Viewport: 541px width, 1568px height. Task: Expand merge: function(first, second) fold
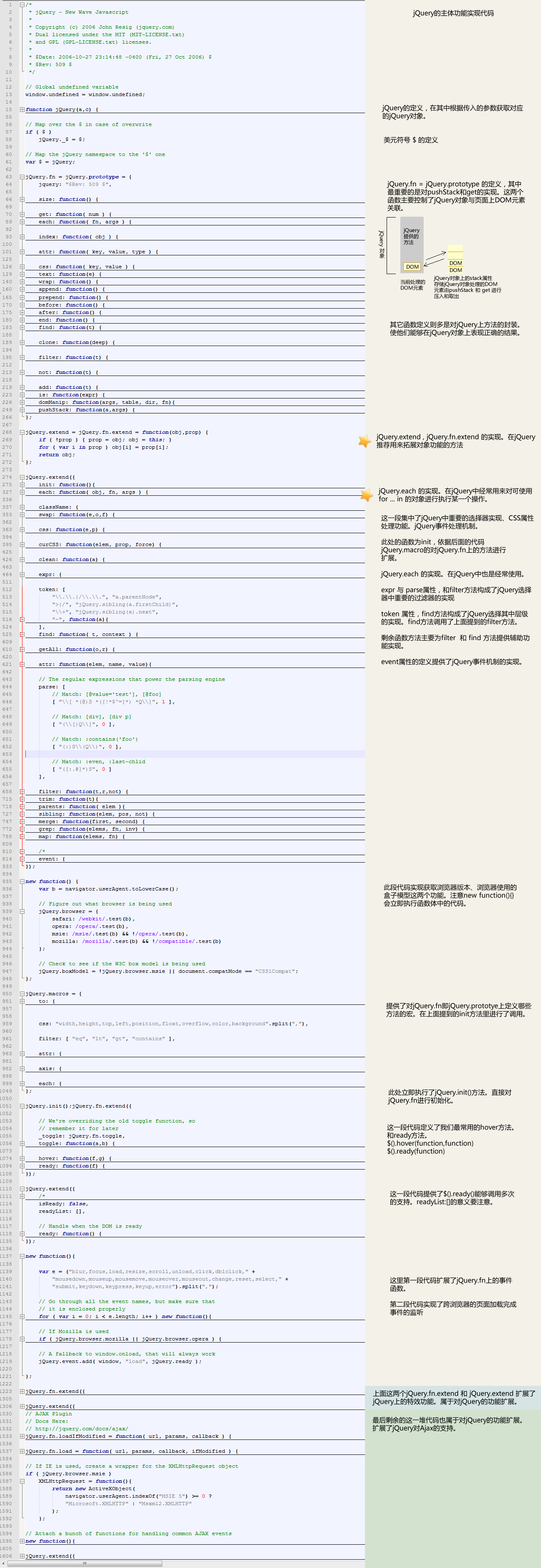(x=22, y=822)
